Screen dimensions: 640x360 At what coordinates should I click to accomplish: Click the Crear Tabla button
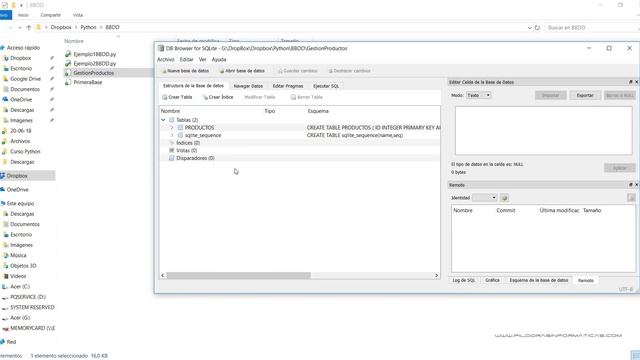pos(177,97)
